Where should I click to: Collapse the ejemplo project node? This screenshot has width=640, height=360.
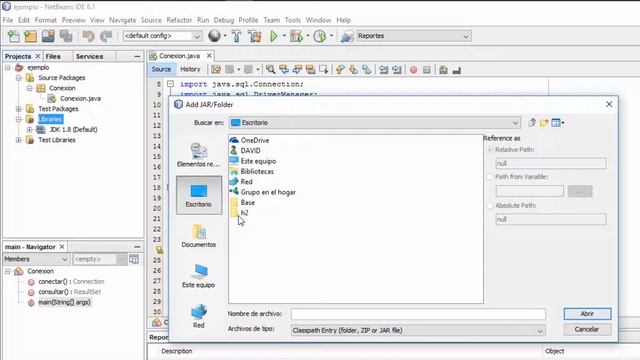(x=8, y=67)
